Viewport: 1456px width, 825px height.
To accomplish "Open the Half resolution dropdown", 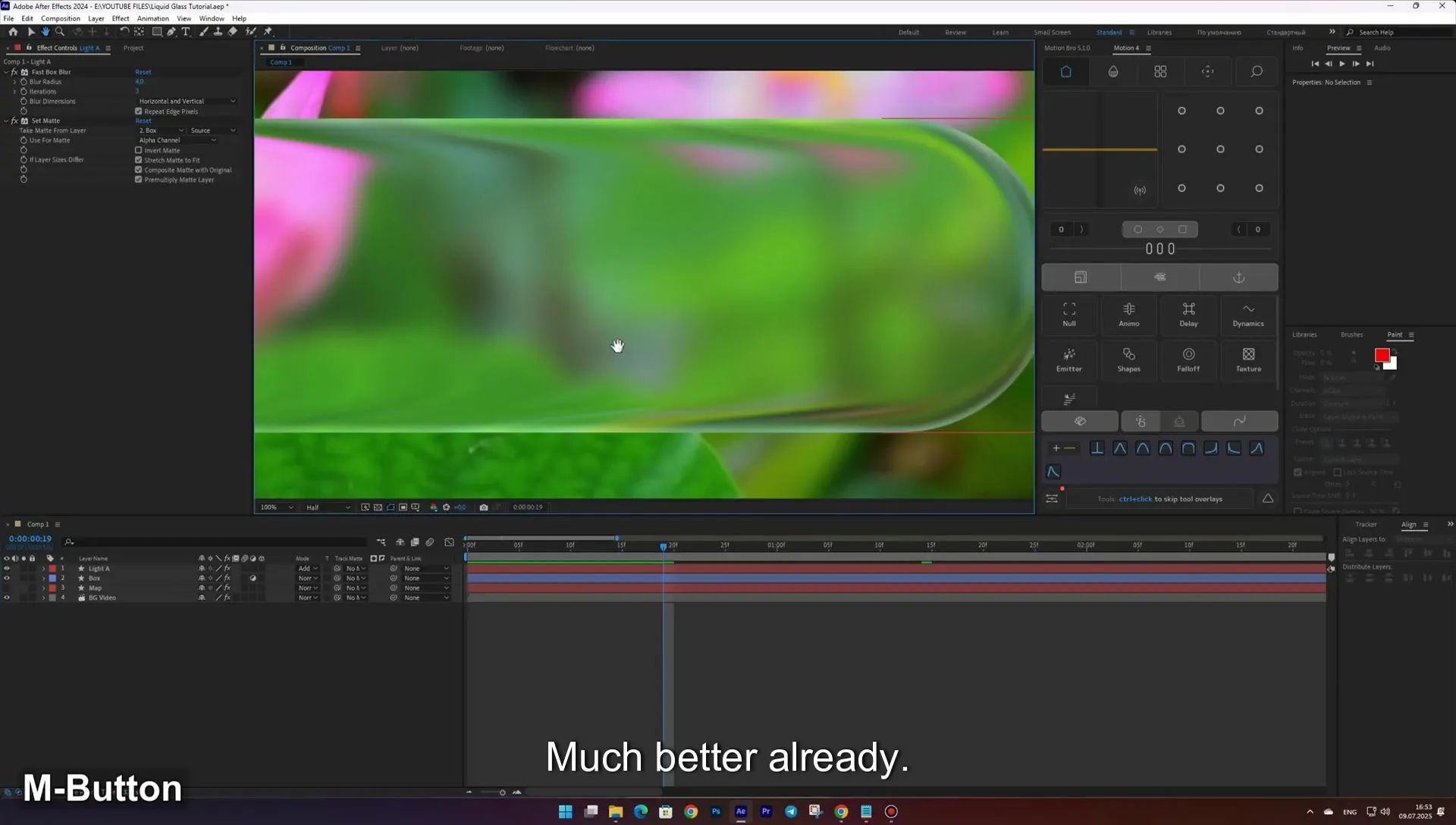I will click(x=328, y=507).
